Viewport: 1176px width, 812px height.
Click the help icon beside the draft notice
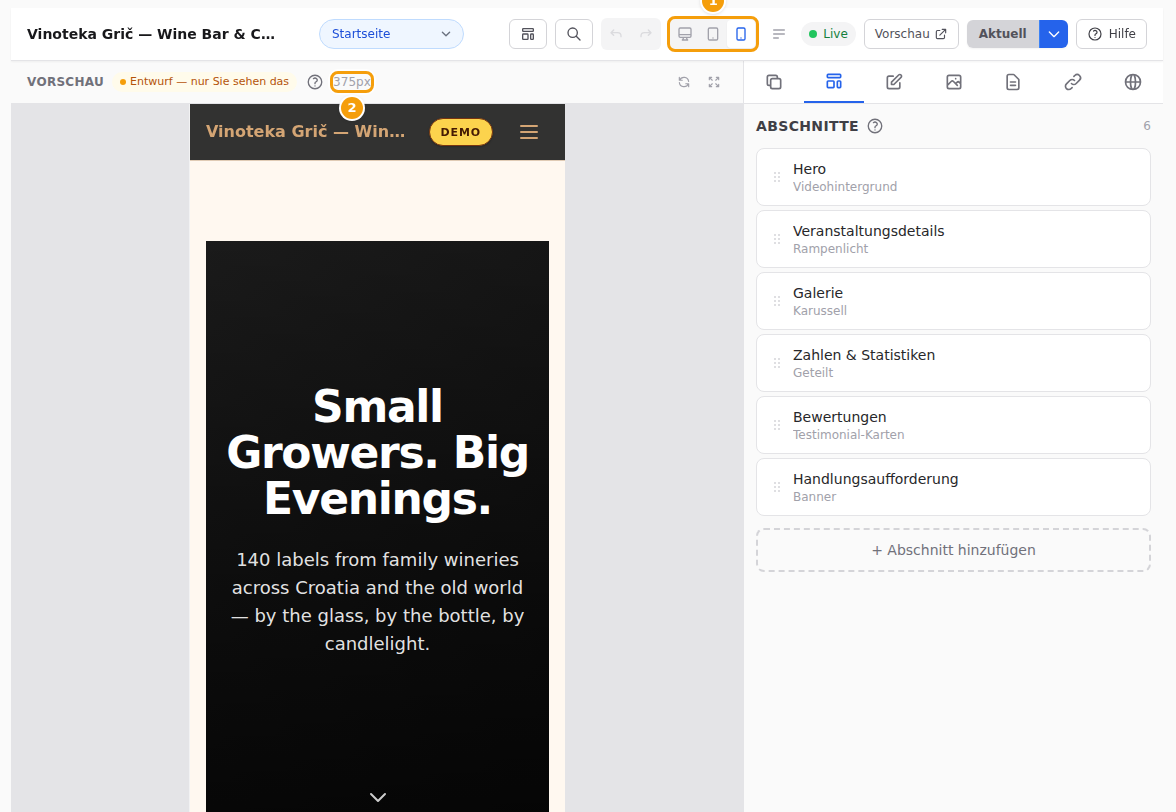(x=315, y=82)
